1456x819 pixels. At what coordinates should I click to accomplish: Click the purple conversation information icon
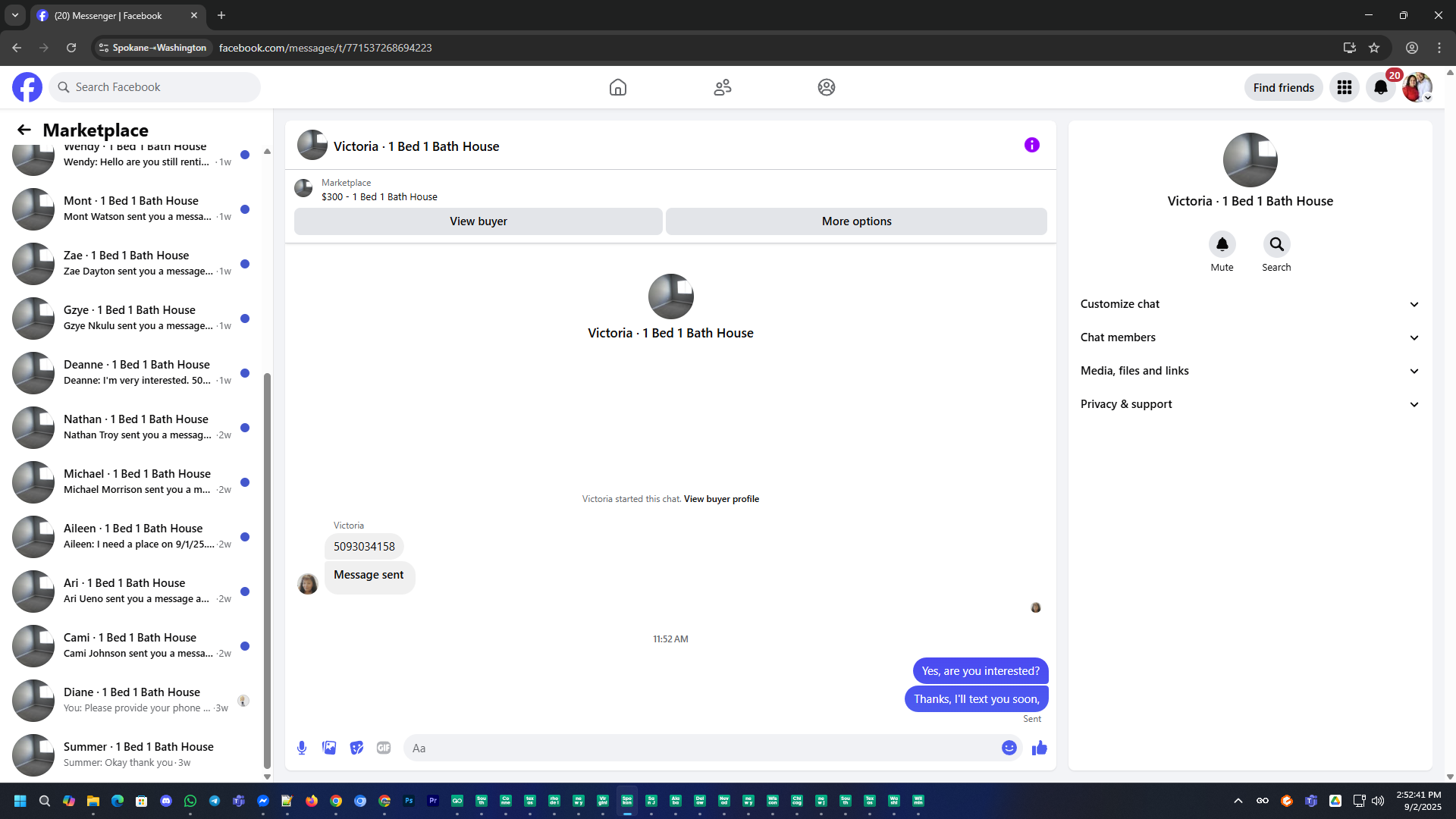pos(1031,145)
